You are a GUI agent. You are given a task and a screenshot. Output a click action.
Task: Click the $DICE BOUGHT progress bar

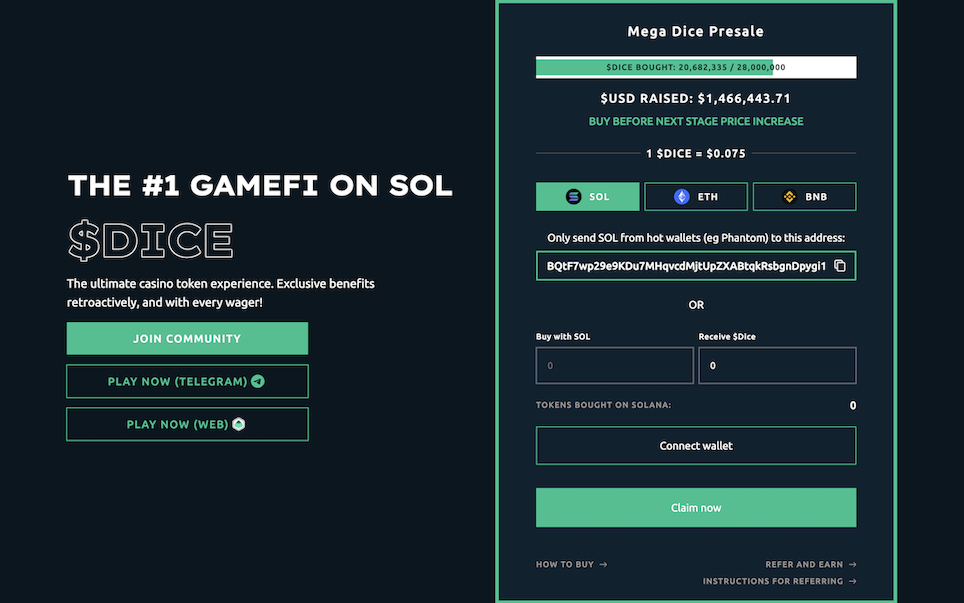(696, 66)
